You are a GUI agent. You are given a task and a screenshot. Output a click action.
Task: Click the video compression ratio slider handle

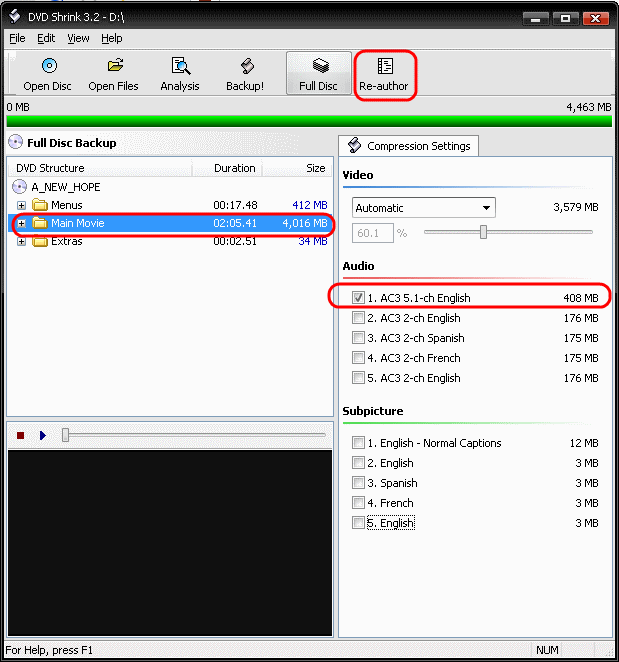[483, 232]
